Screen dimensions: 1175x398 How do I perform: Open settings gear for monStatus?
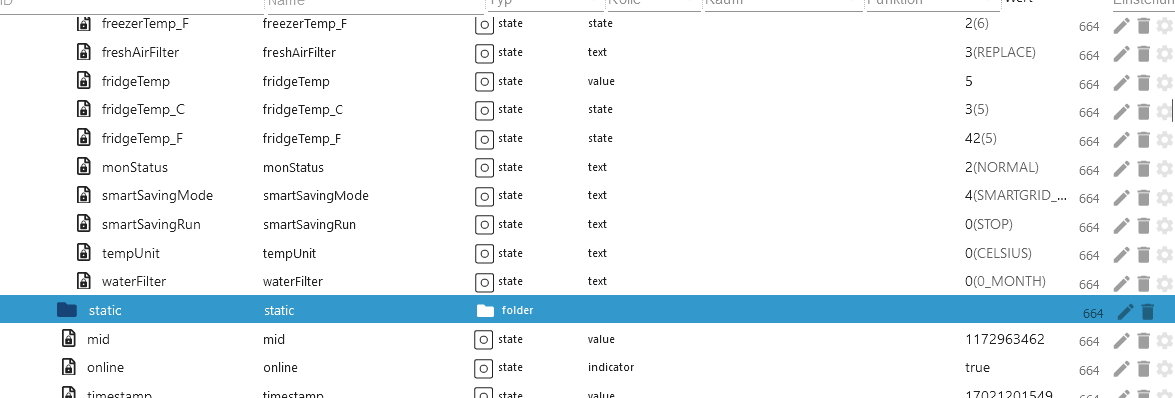coord(1164,169)
